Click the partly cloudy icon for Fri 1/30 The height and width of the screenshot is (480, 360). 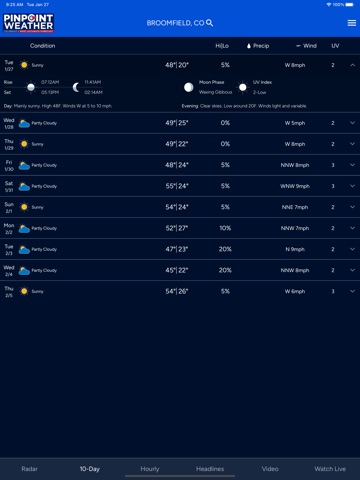coord(24,165)
